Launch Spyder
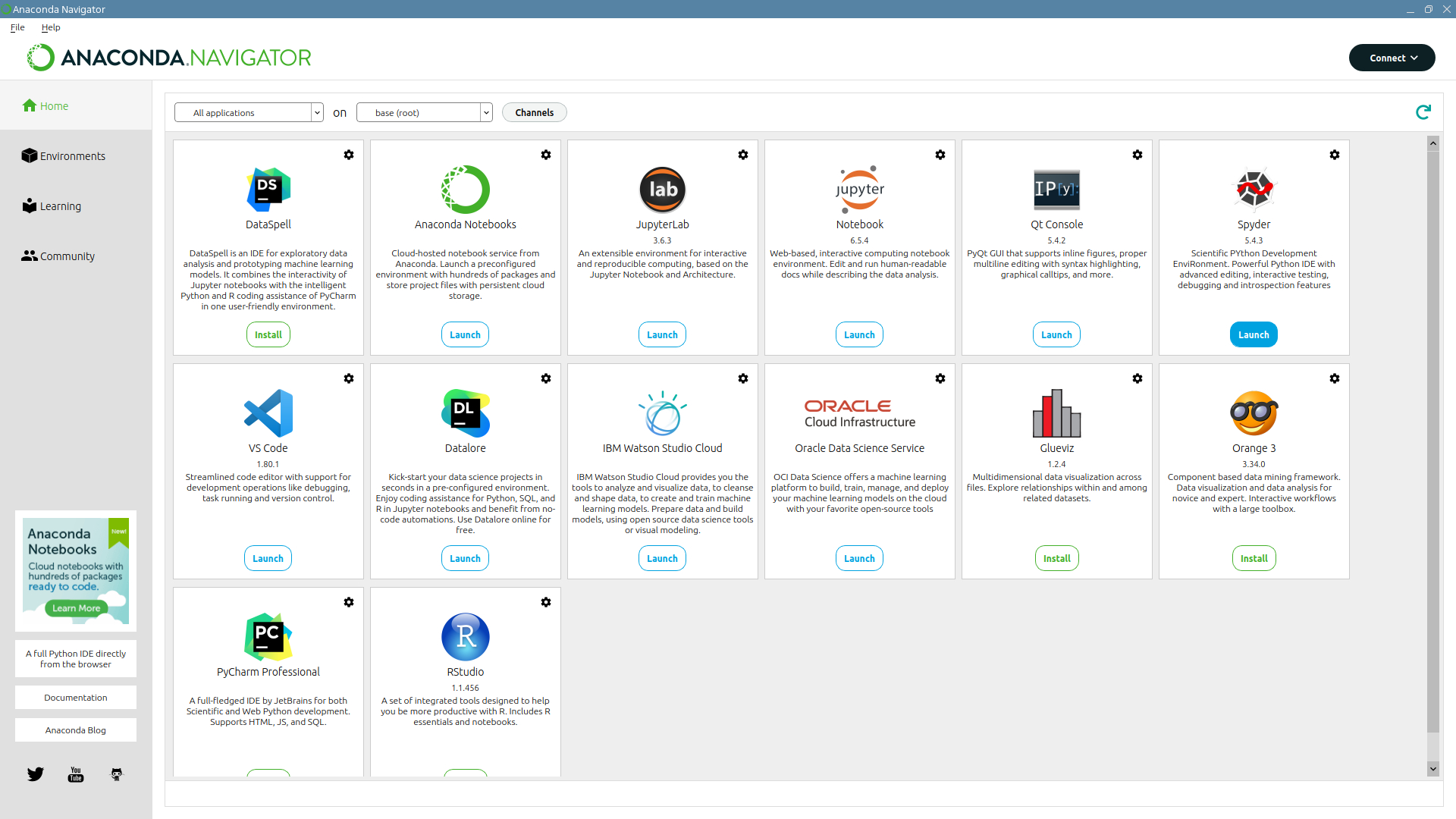Viewport: 1456px width, 819px height. coord(1254,334)
